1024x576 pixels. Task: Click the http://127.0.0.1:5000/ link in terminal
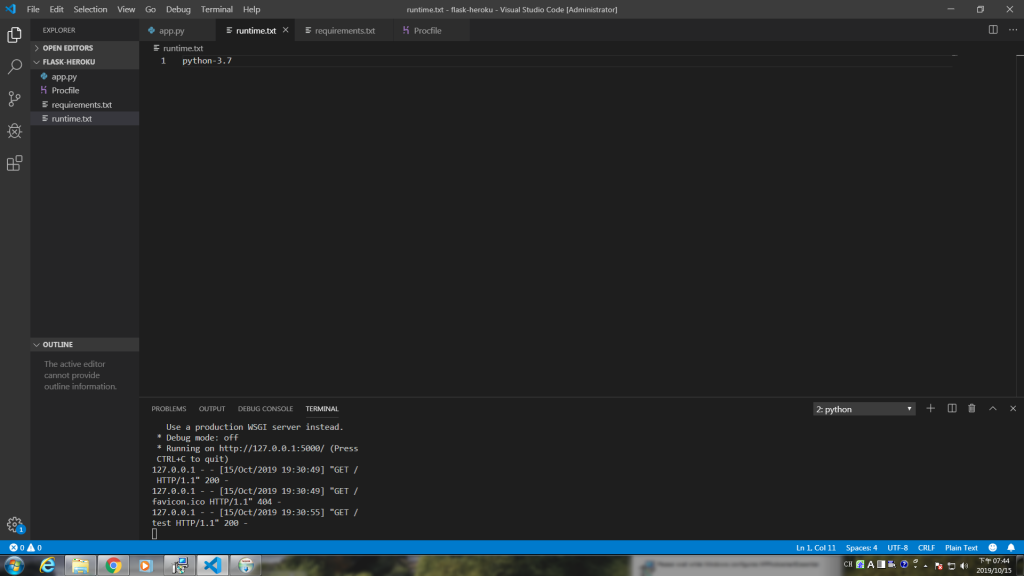(x=272, y=449)
